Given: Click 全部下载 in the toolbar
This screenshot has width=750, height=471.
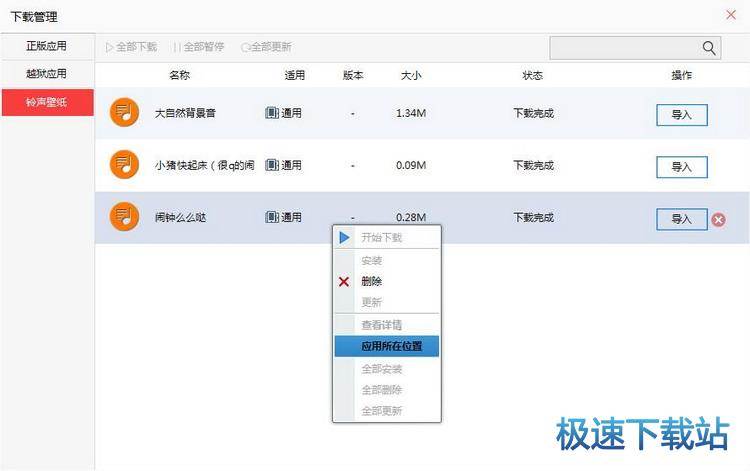Looking at the screenshot, I should point(132,47).
